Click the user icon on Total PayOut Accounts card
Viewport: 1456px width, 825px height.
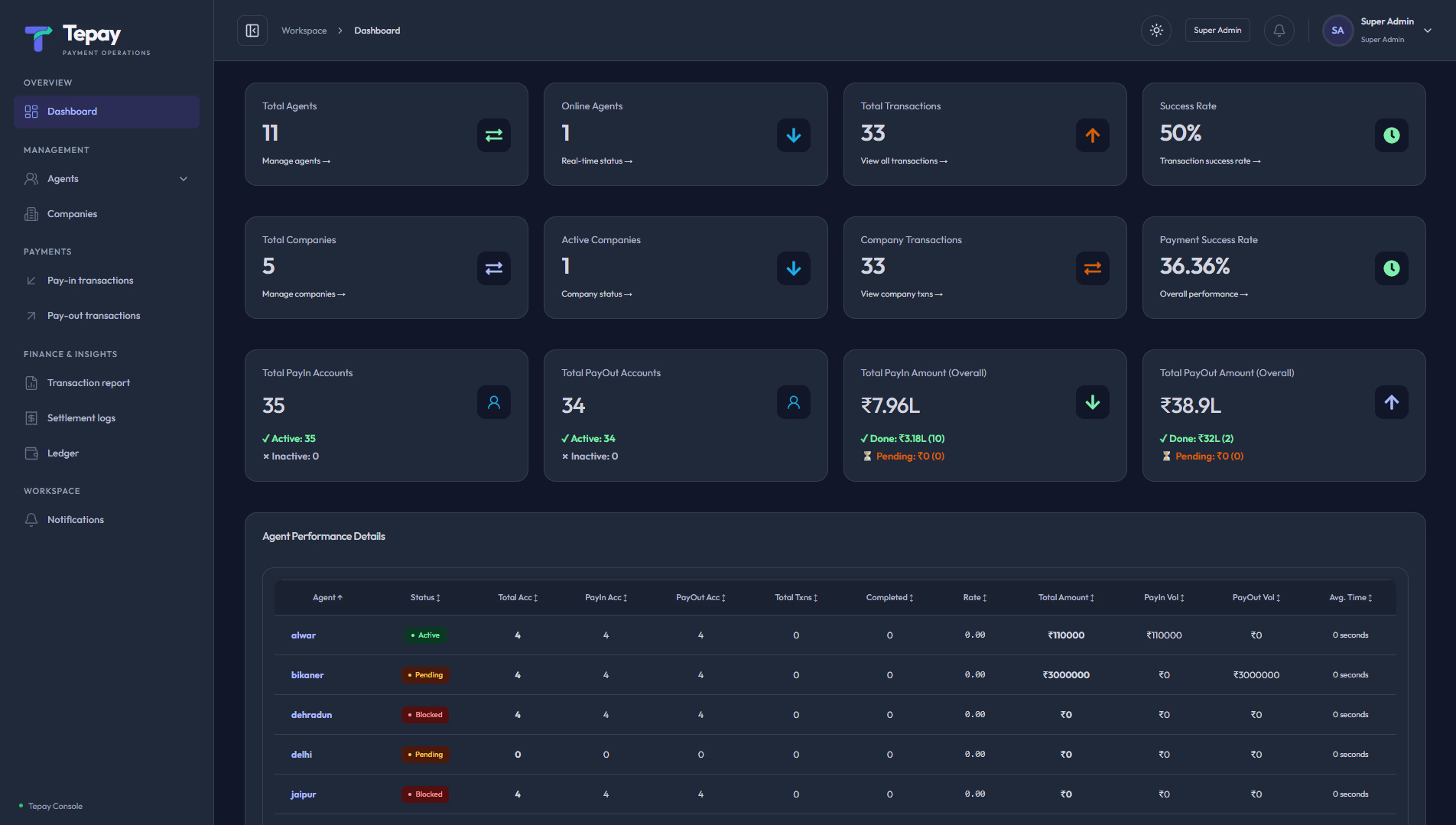click(794, 402)
